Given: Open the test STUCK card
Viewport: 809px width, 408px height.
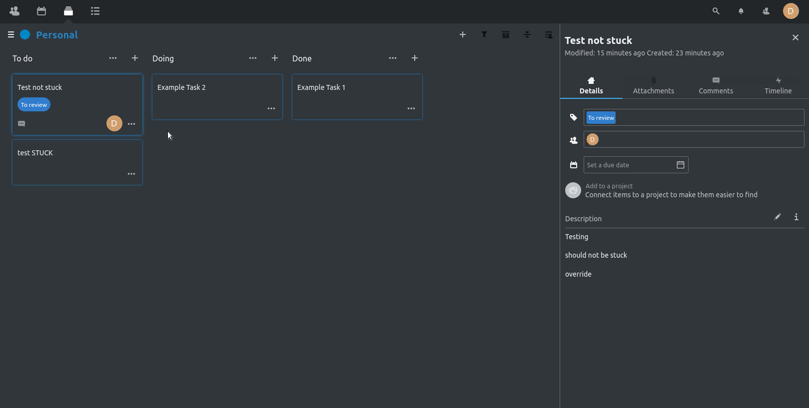Looking at the screenshot, I should [x=77, y=162].
